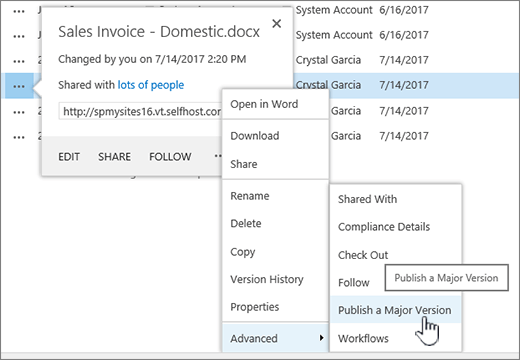Click the ellipsis next to FOLLOW in callout
The width and height of the screenshot is (520, 360).
tap(218, 156)
